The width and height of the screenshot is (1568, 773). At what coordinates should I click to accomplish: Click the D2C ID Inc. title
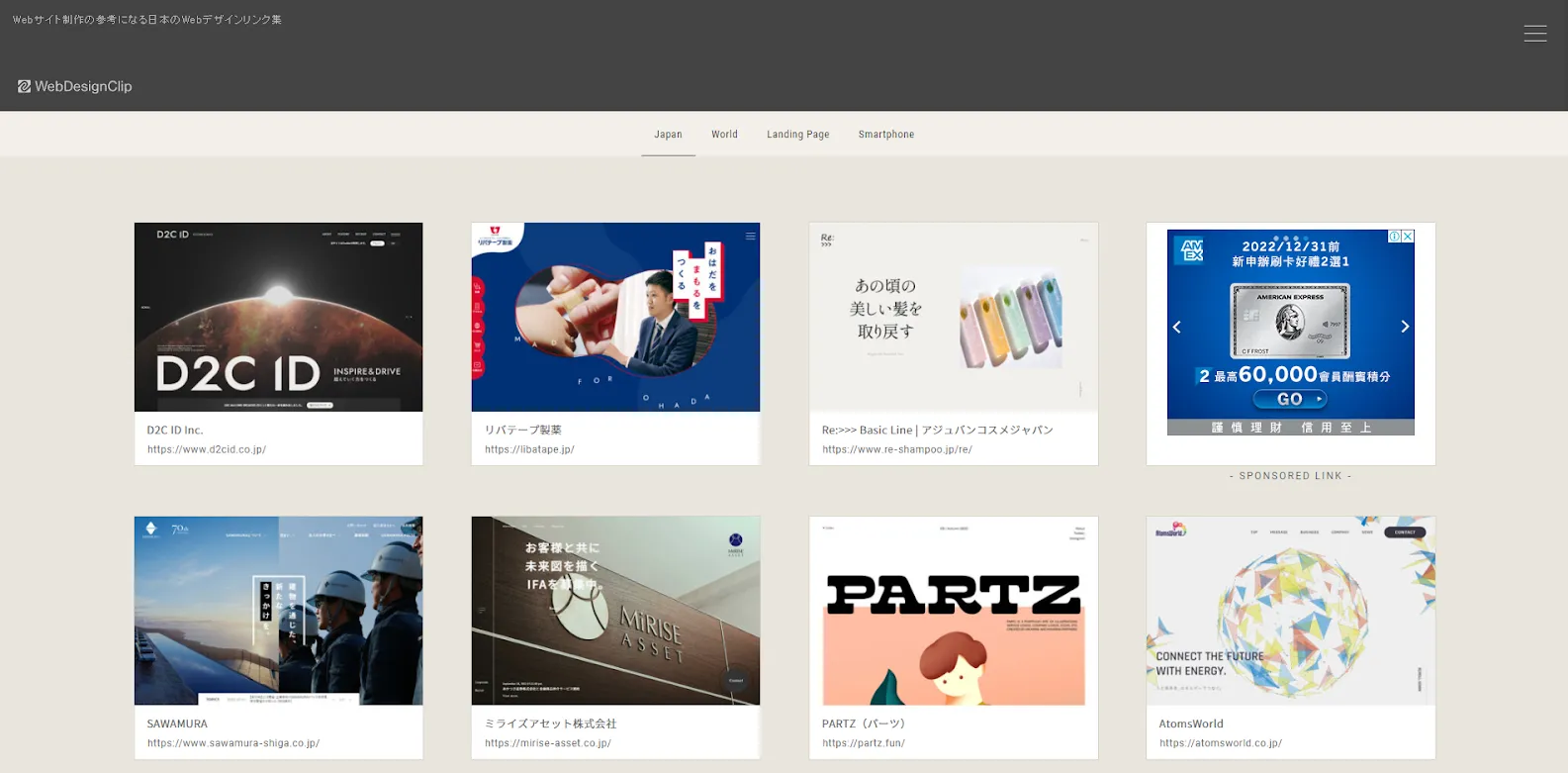tap(175, 431)
